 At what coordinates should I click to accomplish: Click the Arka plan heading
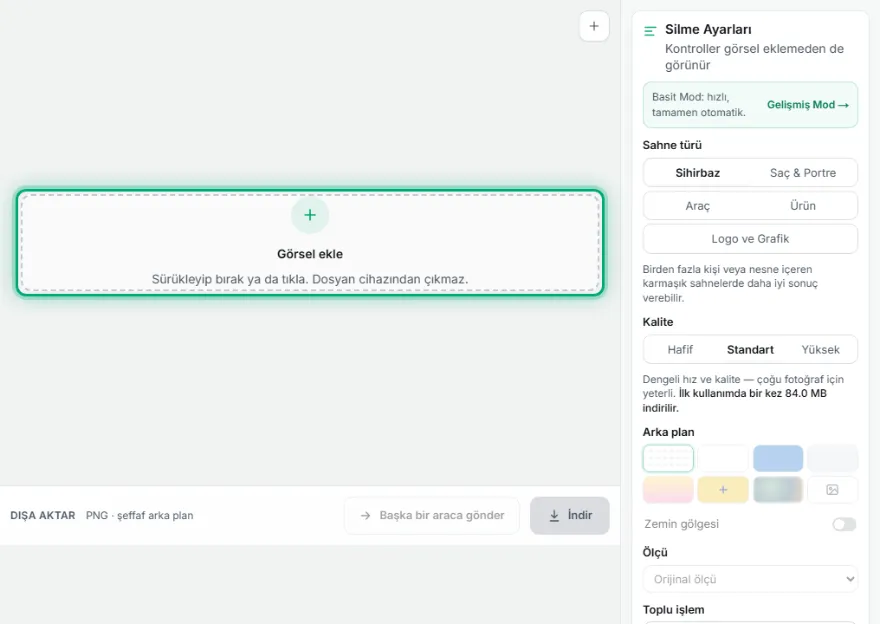click(668, 432)
